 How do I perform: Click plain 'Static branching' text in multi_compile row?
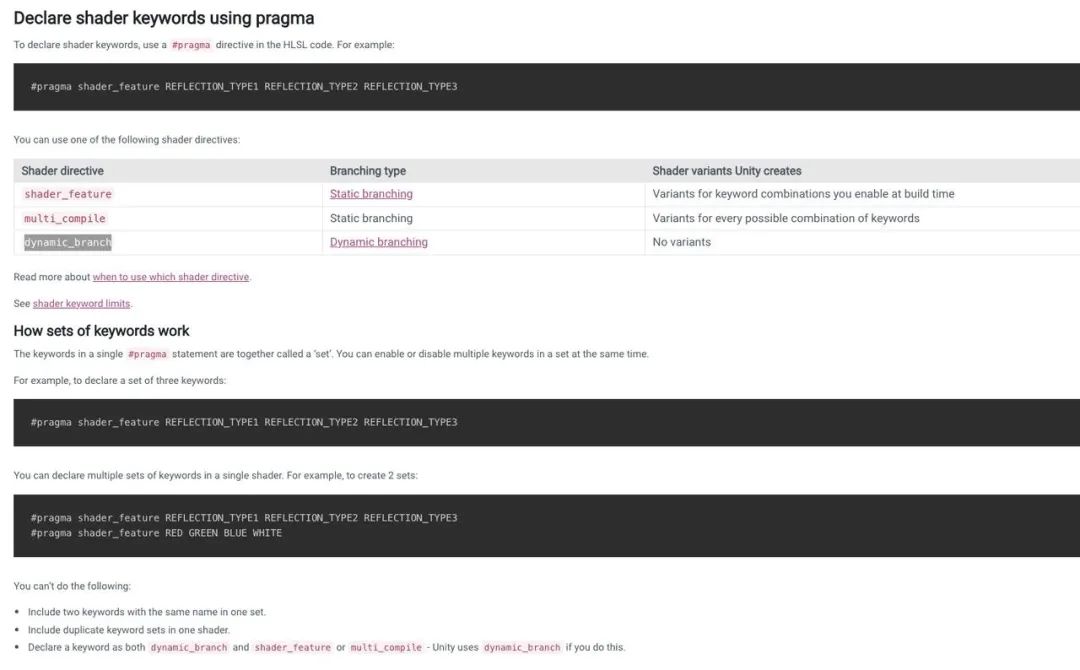click(371, 218)
